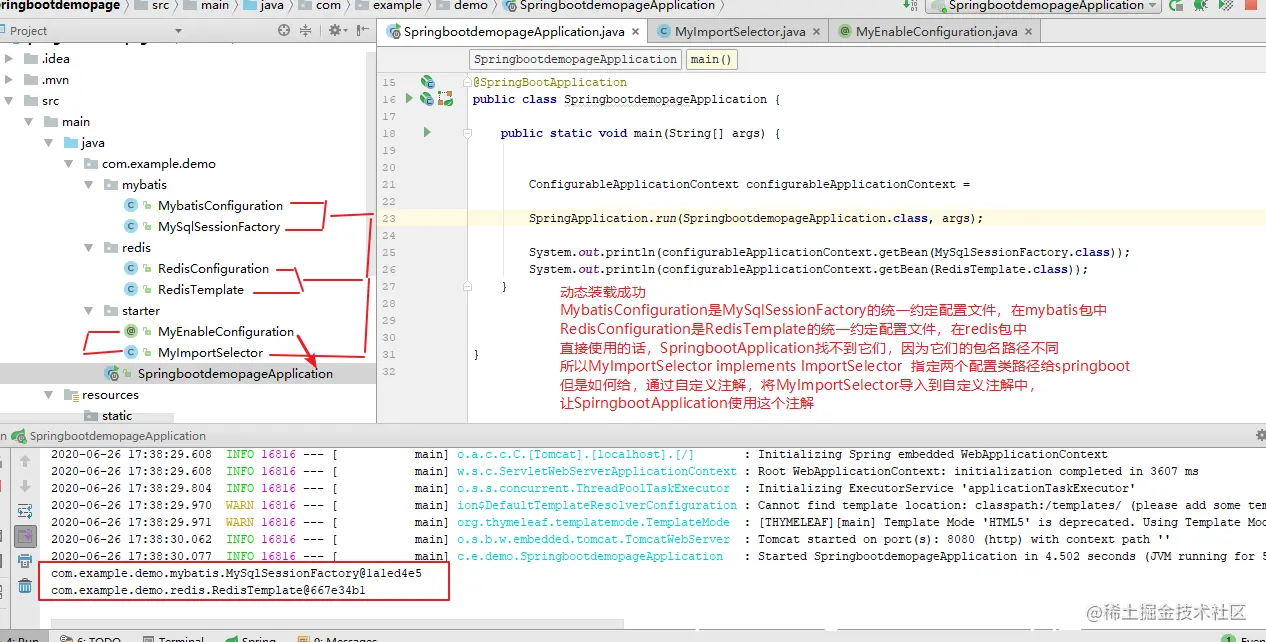Image resolution: width=1266 pixels, height=642 pixels.
Task: Click the src breadcrumb in navigation bar
Action: [x=161, y=6]
